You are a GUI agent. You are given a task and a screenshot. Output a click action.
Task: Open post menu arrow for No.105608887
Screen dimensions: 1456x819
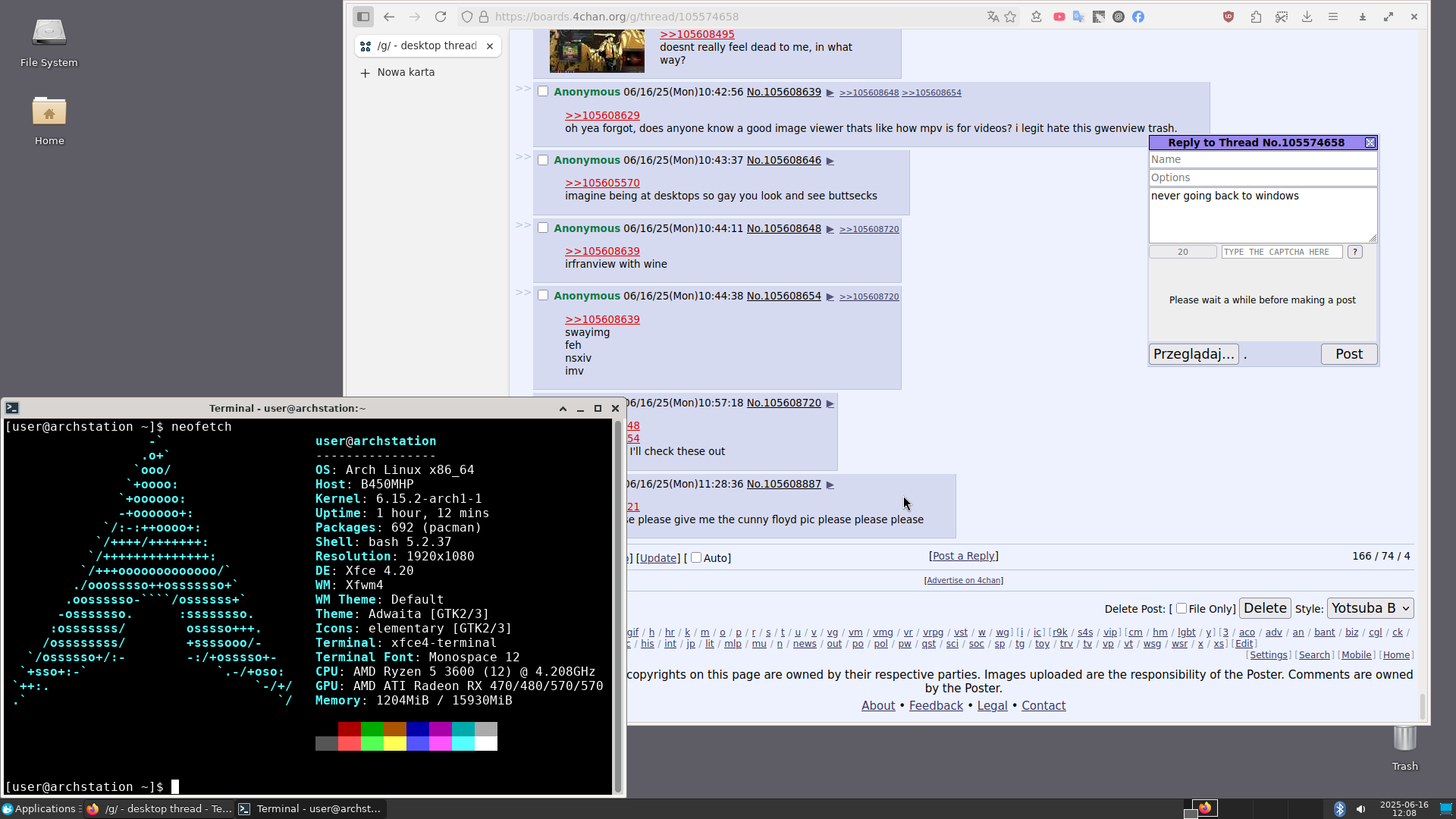(x=830, y=485)
